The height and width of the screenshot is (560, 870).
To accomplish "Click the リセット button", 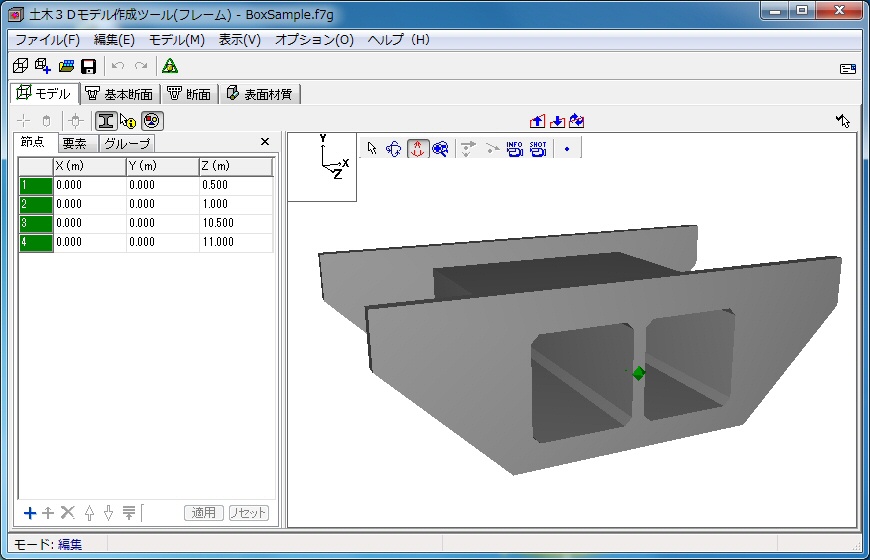I will pos(249,513).
